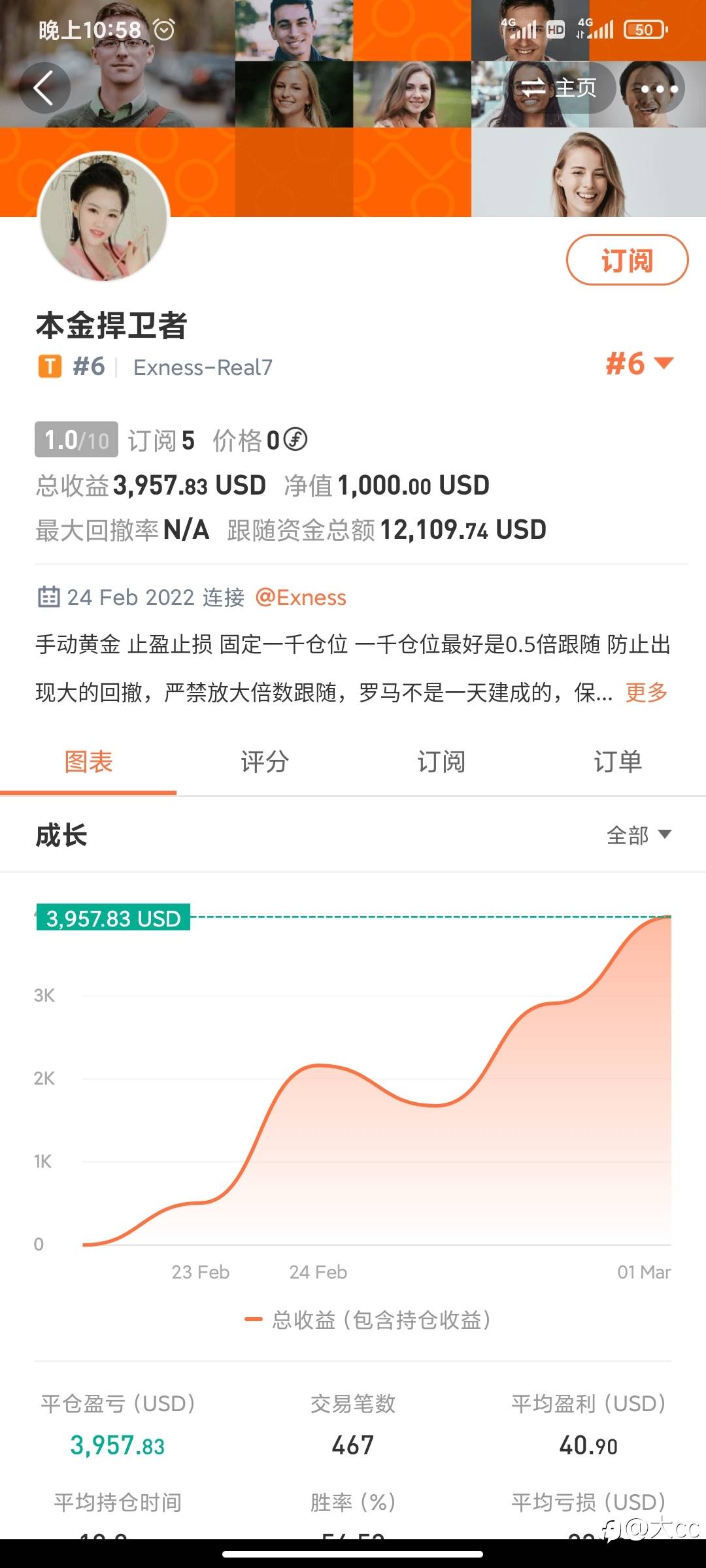Tap the 3,957.83 USD chart value marker
Screen dimensions: 706x1568
[113, 918]
